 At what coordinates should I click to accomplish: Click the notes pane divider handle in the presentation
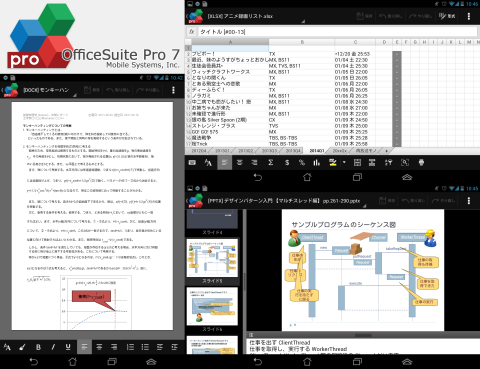click(363, 335)
